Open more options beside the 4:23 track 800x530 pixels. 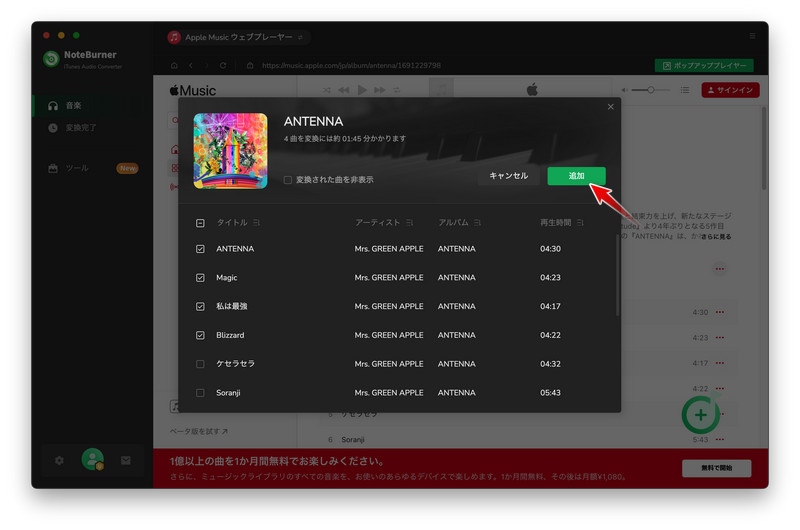(x=719, y=338)
